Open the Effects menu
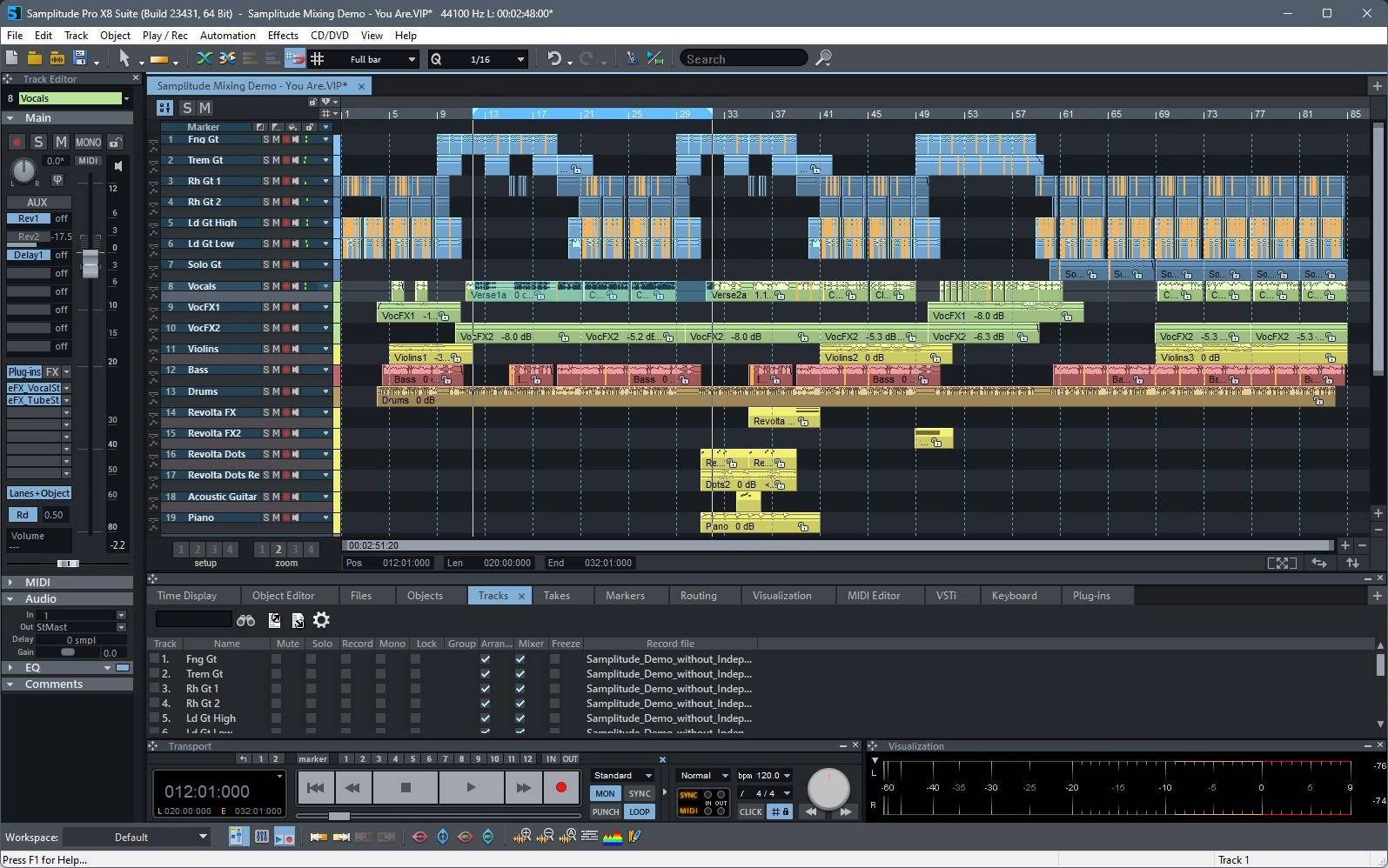 [x=283, y=36]
